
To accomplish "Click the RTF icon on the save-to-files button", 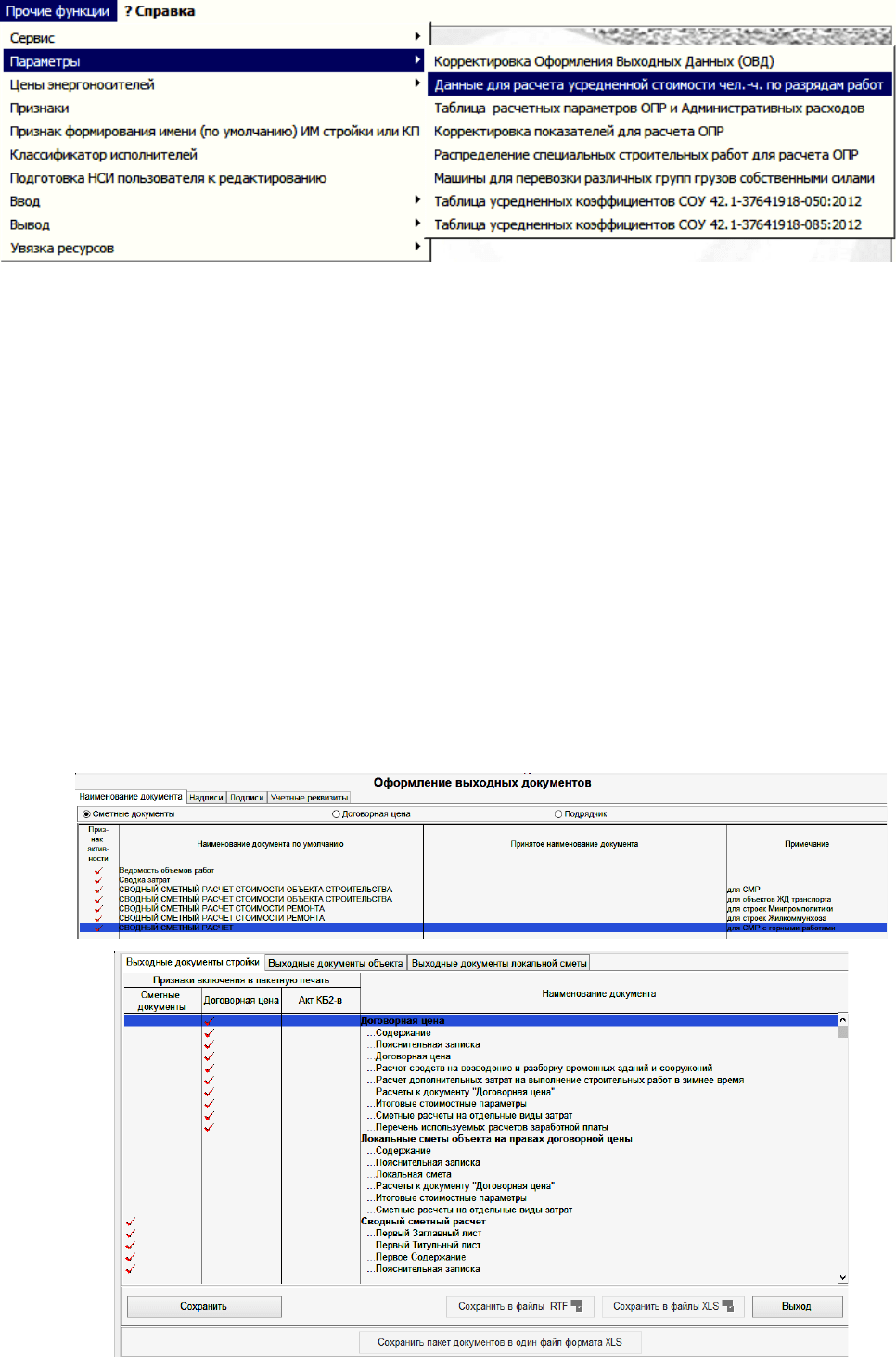I will 577,1307.
